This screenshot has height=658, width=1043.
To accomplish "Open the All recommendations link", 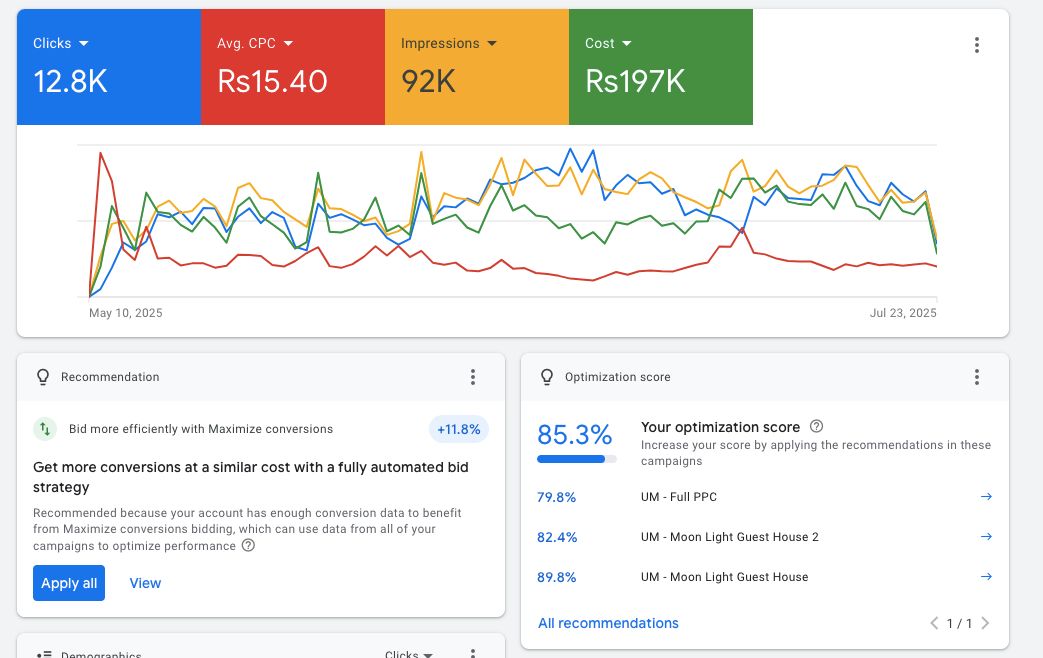I will click(x=608, y=623).
